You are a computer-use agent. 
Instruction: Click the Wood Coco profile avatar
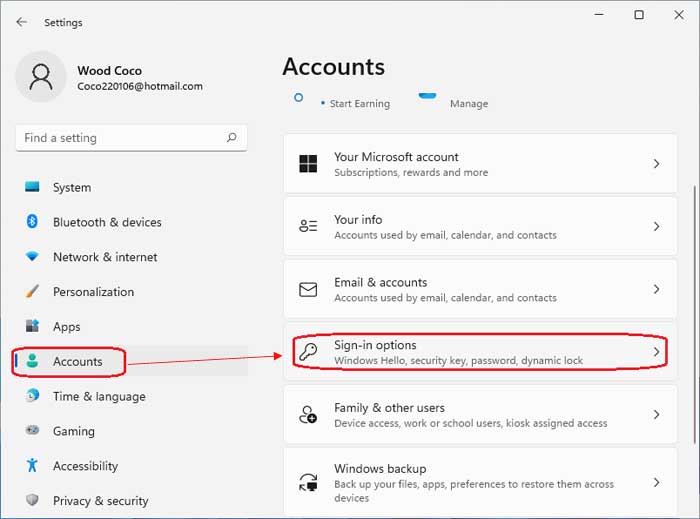point(41,77)
